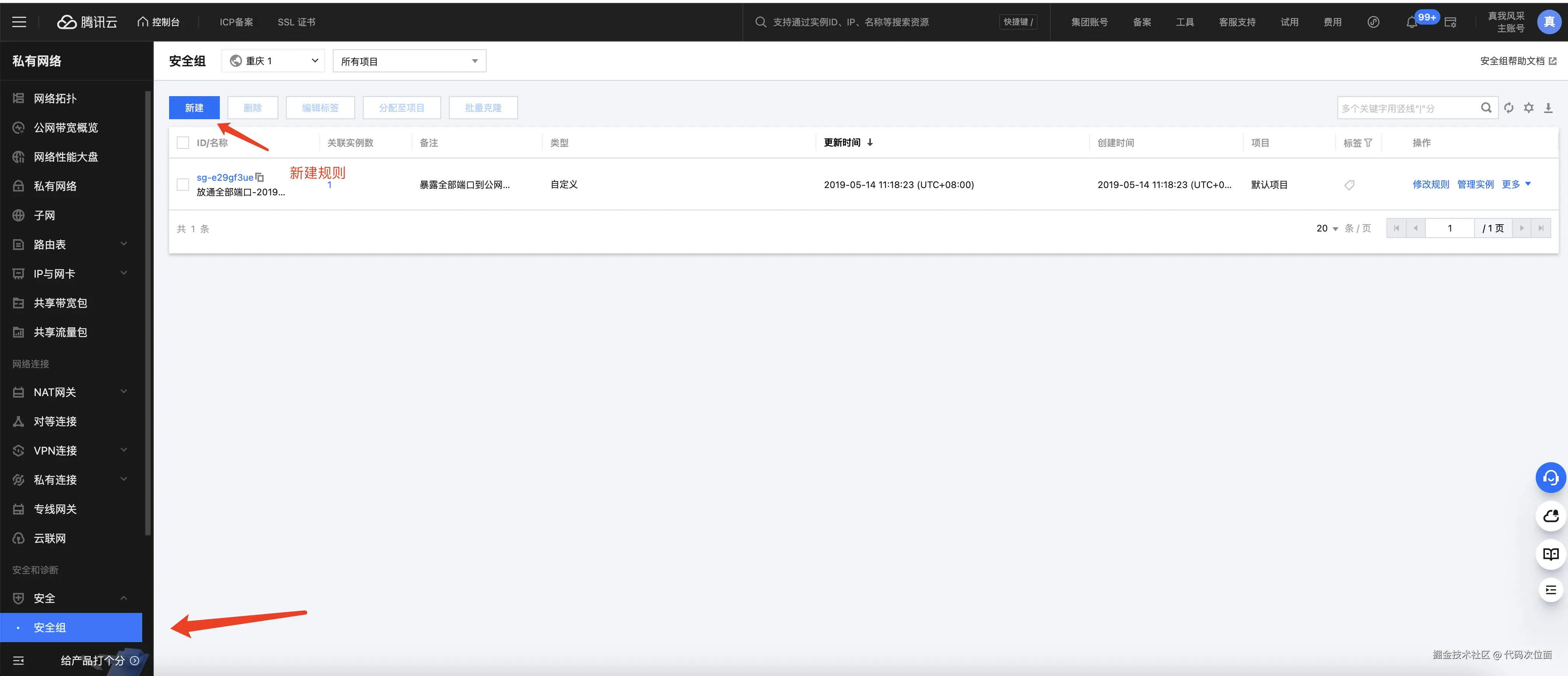Check the sg-e29gf3ue row checkbox
1568x676 pixels.
tap(183, 185)
